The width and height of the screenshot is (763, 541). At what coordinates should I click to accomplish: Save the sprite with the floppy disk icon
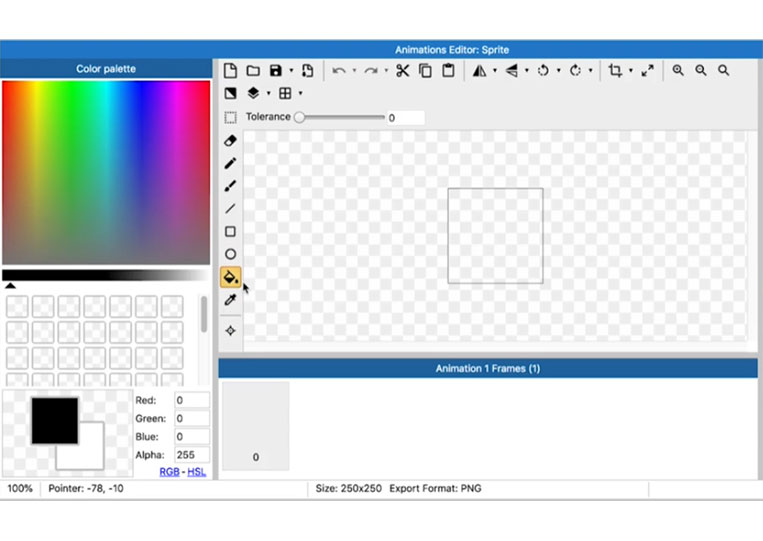tap(276, 71)
